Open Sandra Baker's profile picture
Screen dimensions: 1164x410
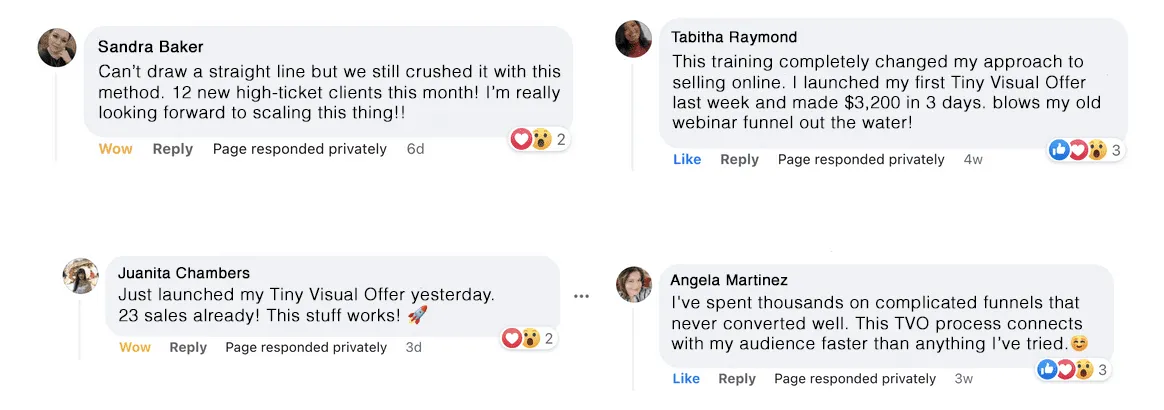57,48
